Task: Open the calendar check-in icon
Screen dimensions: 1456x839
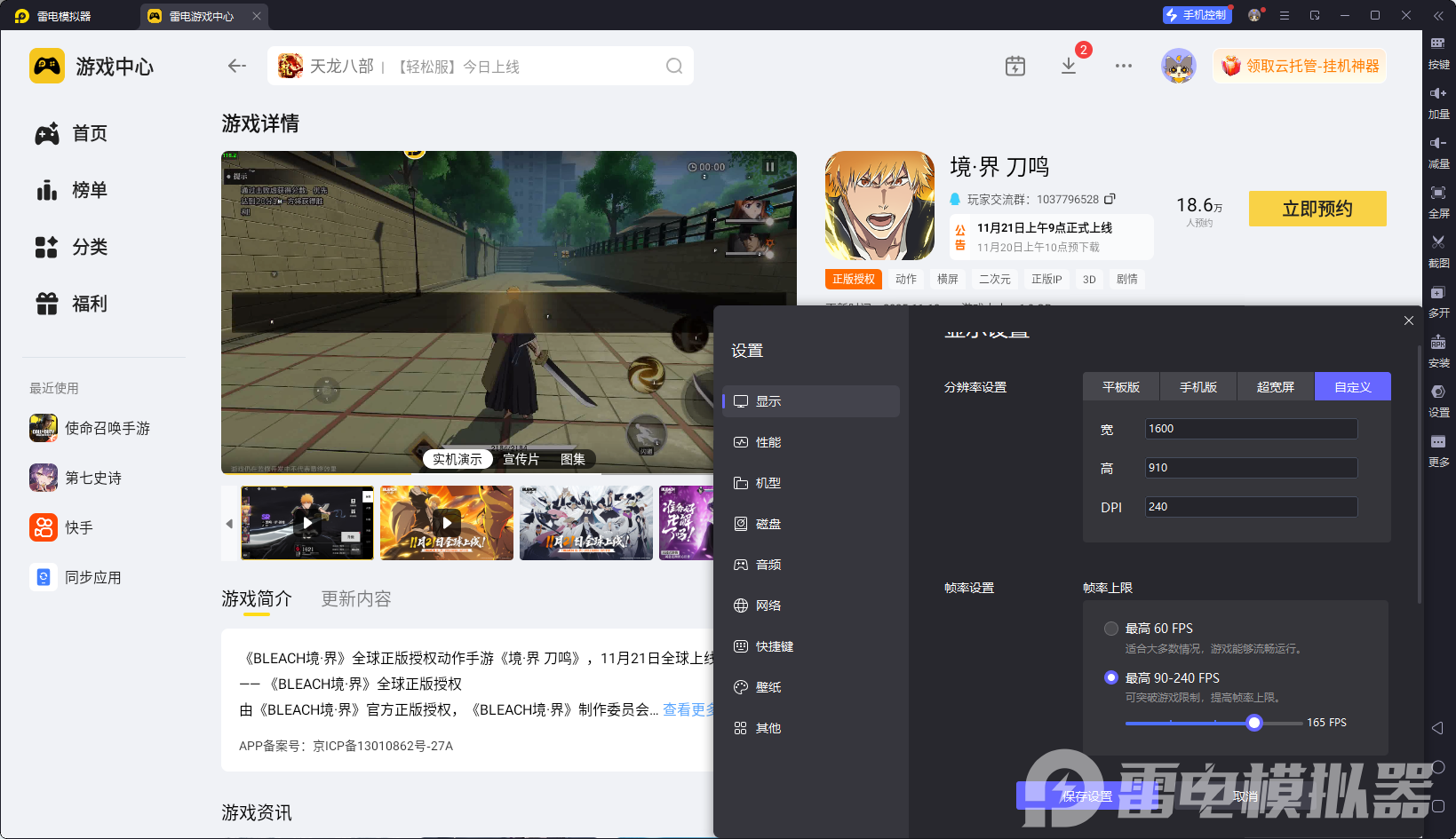Action: [1015, 67]
